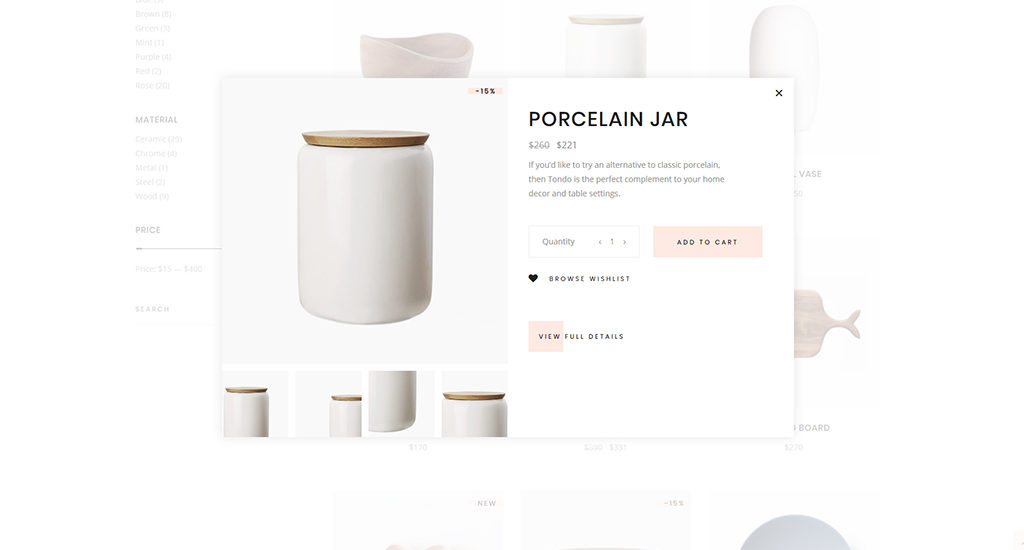This screenshot has width=1024, height=550.
Task: Open View Full Details link
Action: click(x=581, y=336)
